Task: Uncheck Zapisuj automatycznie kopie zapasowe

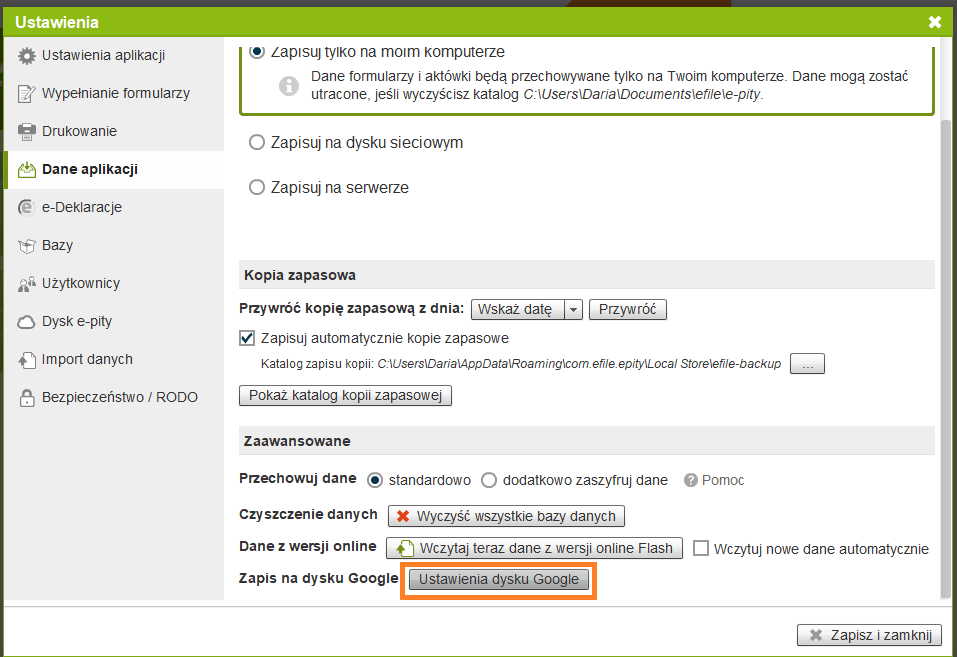Action: click(x=248, y=338)
